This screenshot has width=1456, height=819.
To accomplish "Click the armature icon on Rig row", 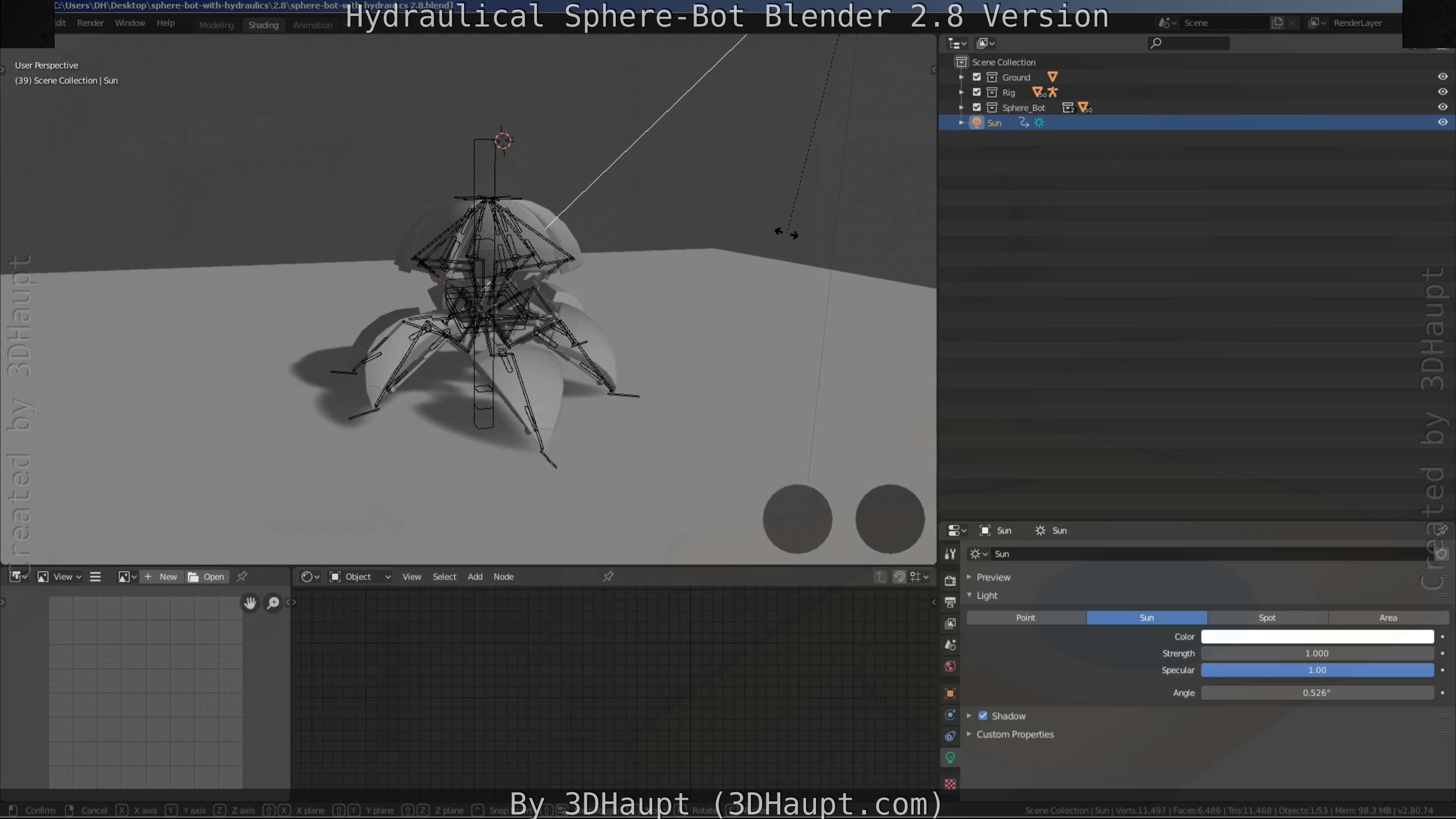I will [1053, 92].
